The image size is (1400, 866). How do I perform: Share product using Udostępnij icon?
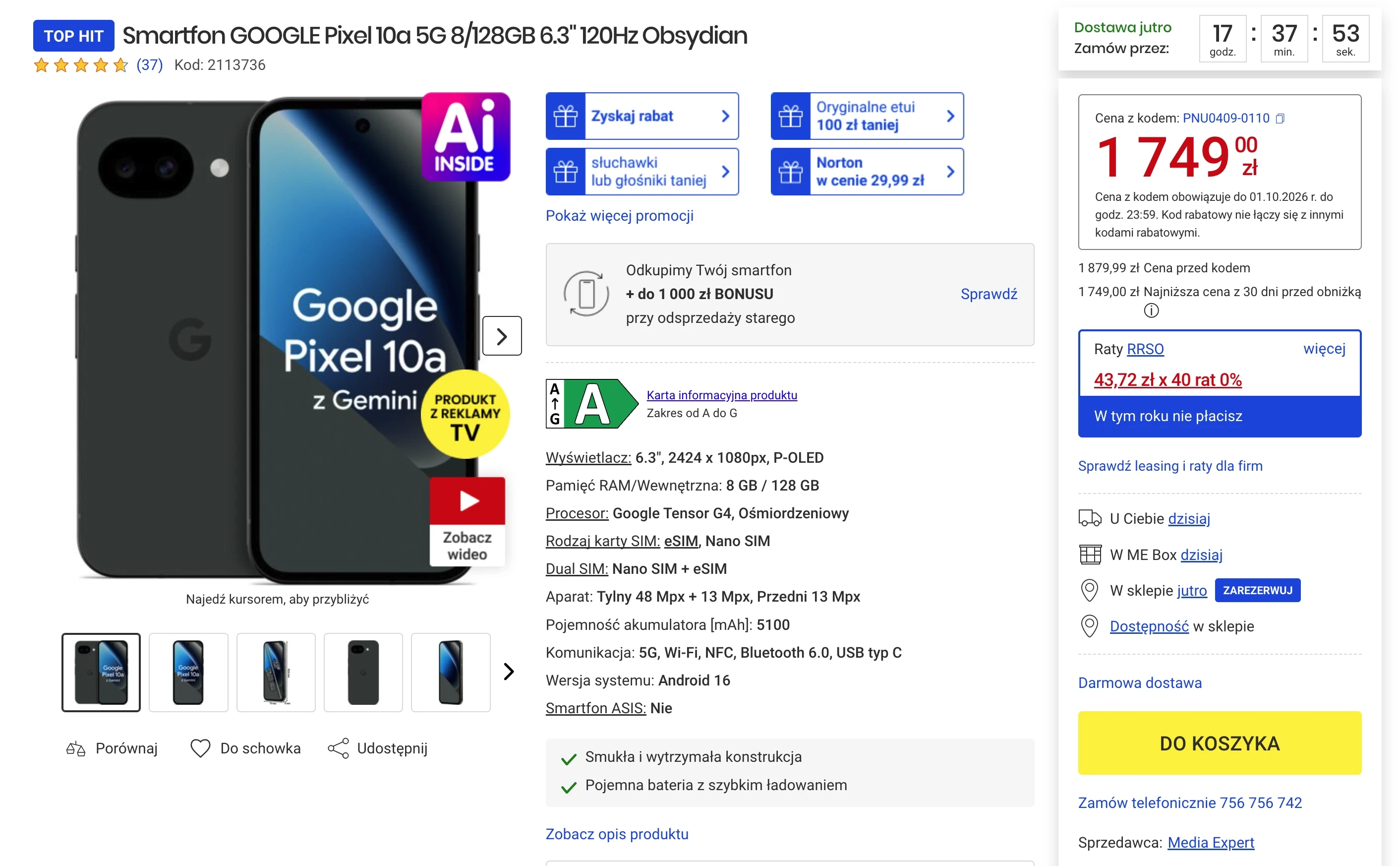(338, 748)
